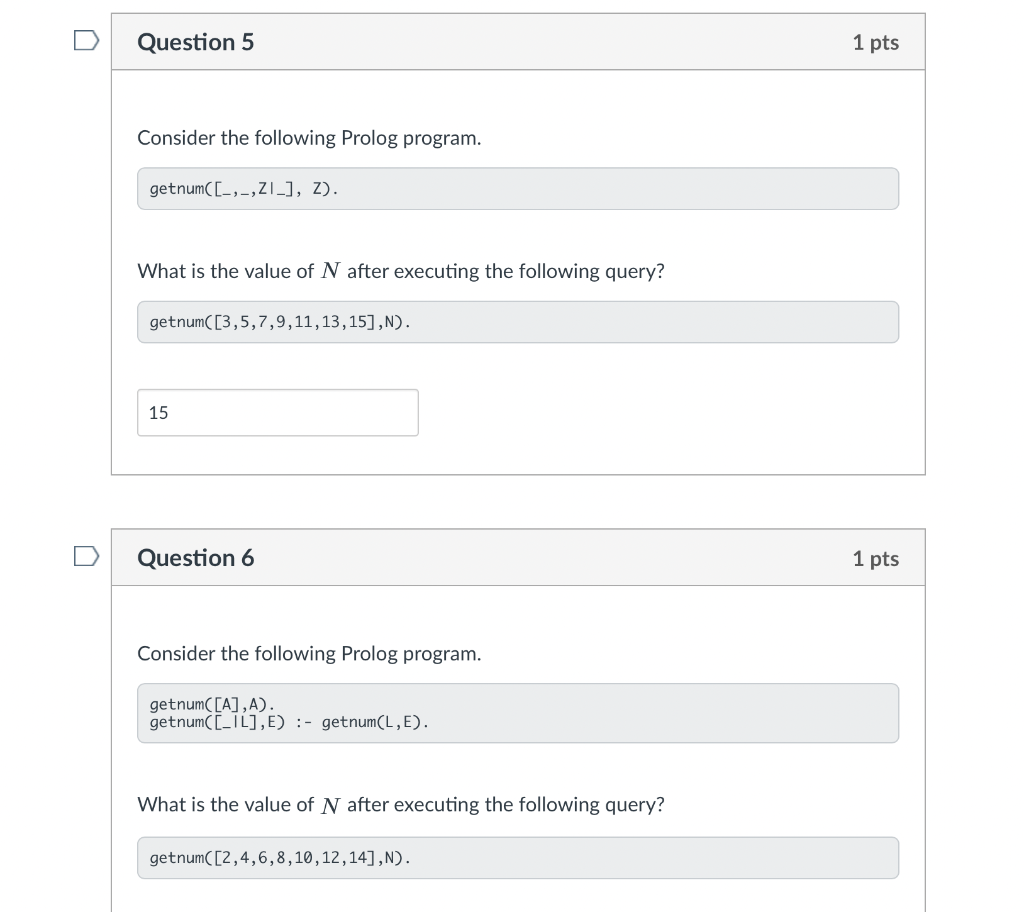Click Question 5's 'Consider the following Prolog program' text
The width and height of the screenshot is (1024, 912).
[309, 138]
